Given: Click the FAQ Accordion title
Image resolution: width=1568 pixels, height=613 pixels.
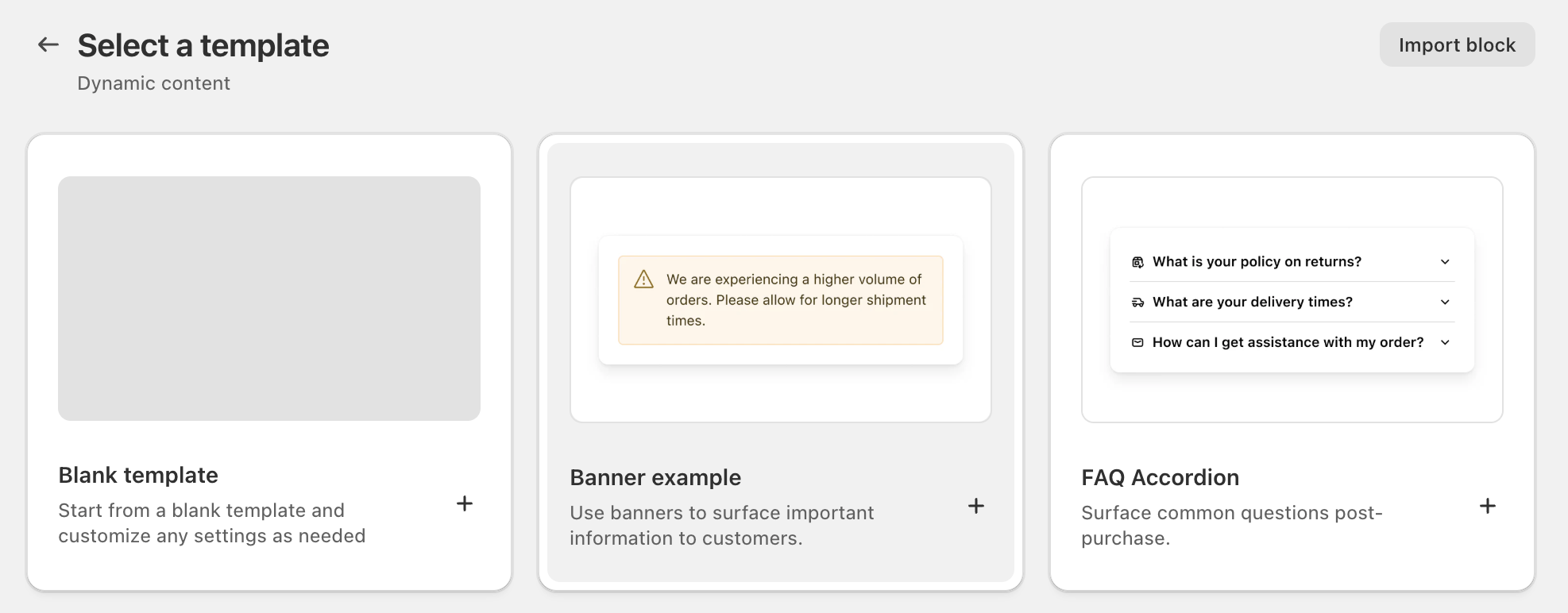Looking at the screenshot, I should coord(1160,477).
